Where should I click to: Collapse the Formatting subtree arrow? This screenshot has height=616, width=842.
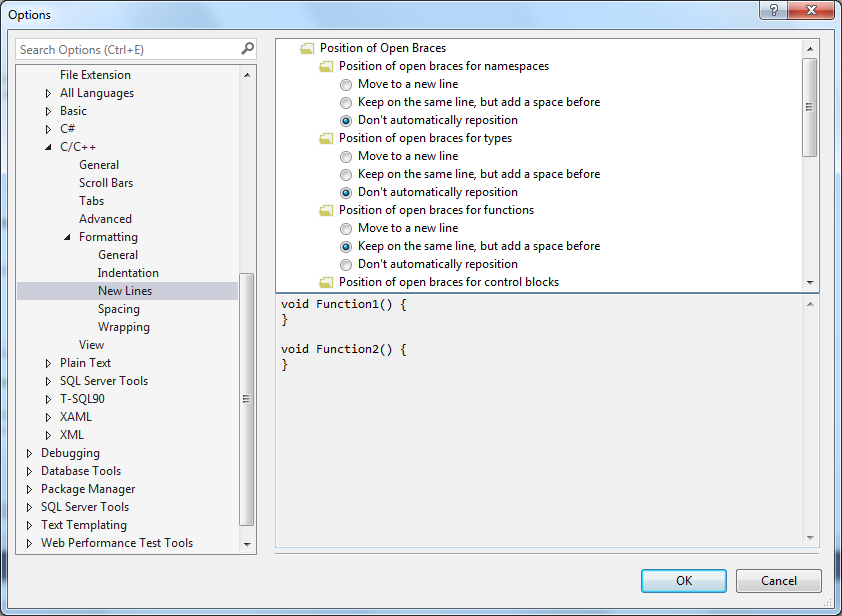coord(67,237)
